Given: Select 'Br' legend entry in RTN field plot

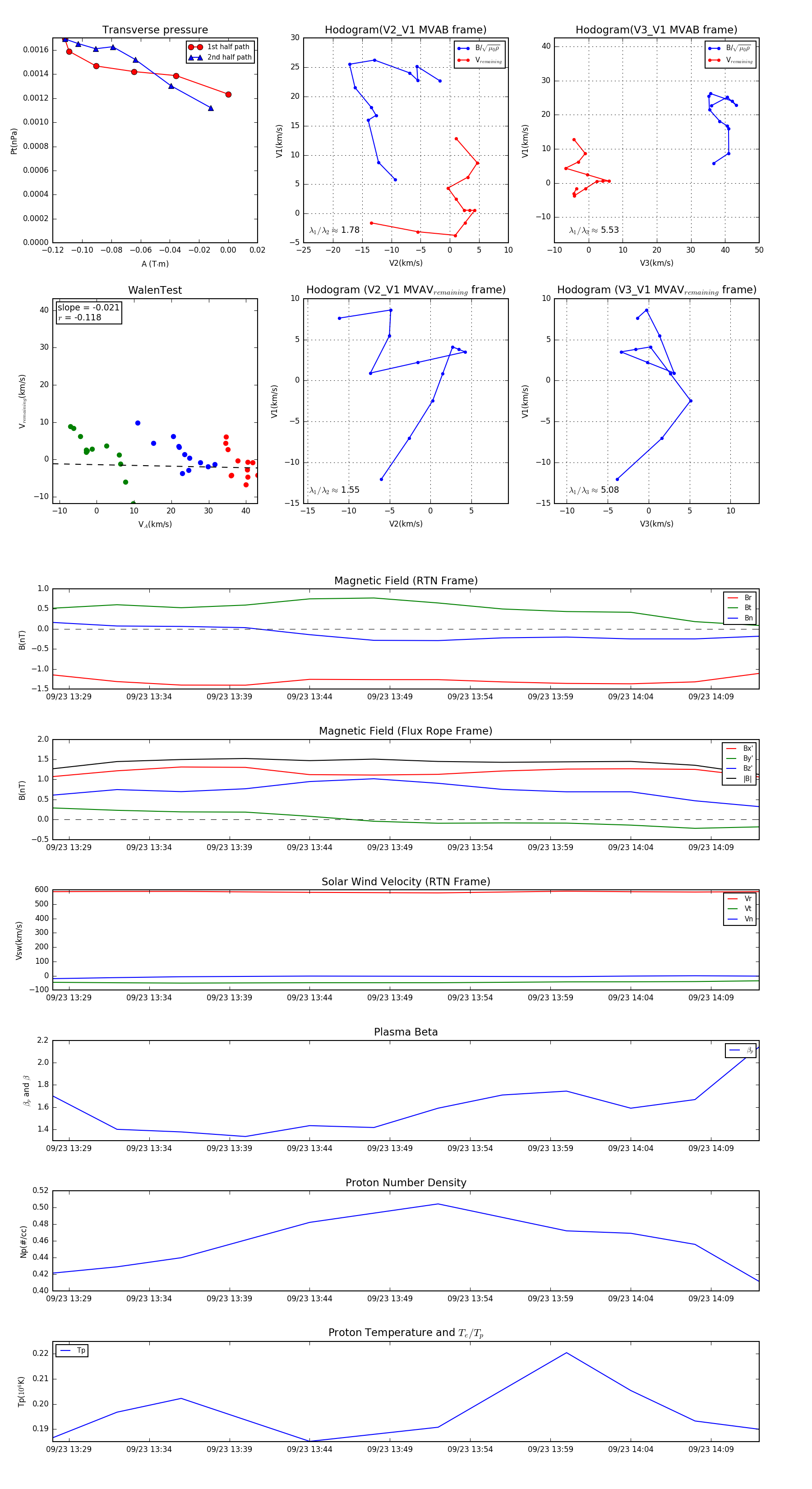Looking at the screenshot, I should click(740, 598).
